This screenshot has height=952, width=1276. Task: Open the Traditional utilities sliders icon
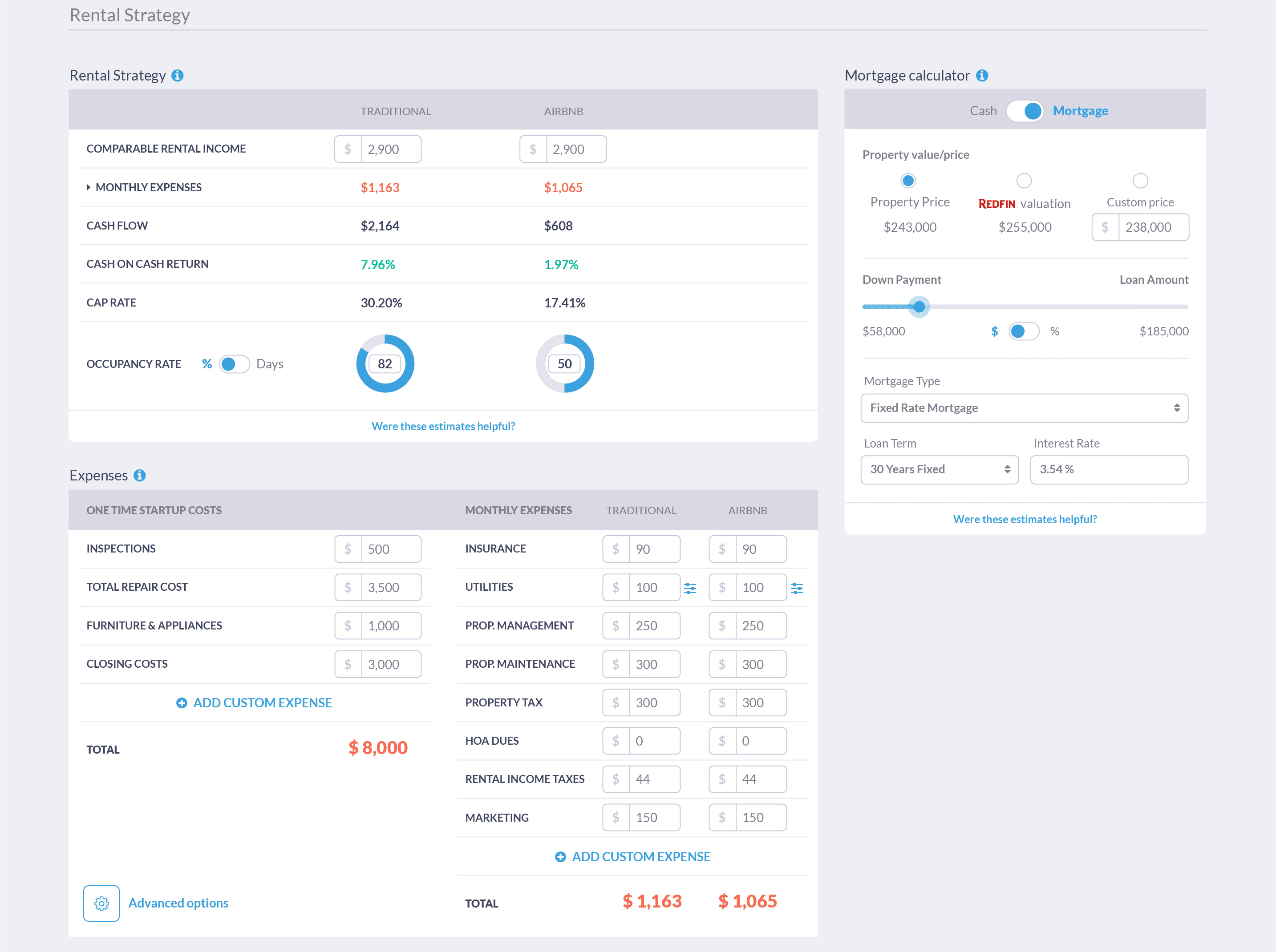coord(689,588)
